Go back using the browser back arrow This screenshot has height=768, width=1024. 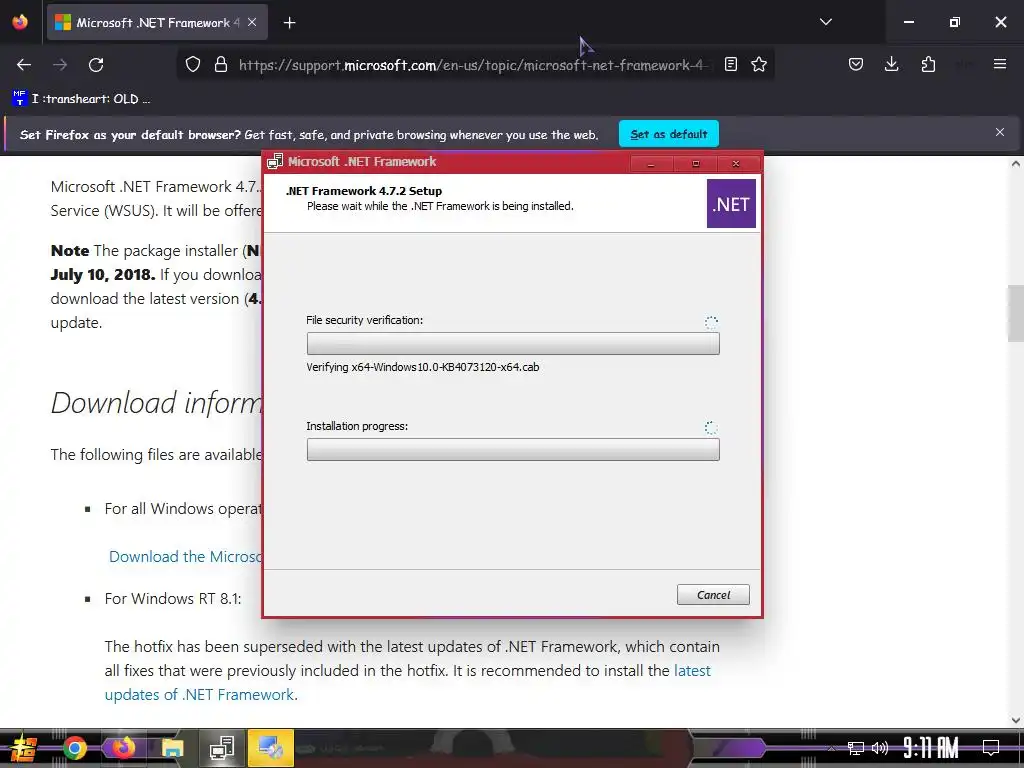click(x=24, y=65)
